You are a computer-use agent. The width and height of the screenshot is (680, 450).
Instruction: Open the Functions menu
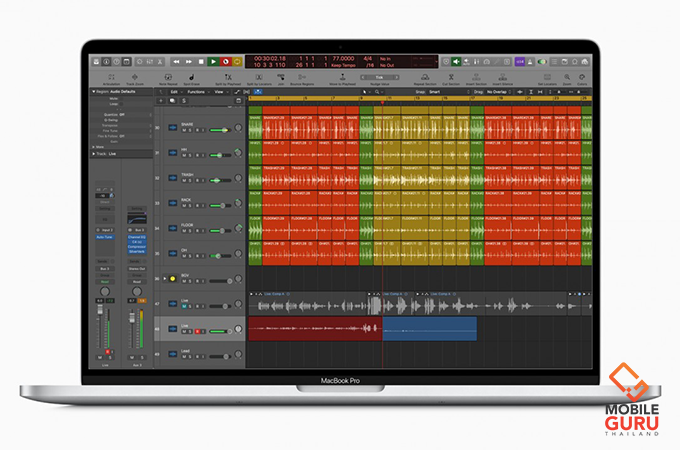[197, 92]
